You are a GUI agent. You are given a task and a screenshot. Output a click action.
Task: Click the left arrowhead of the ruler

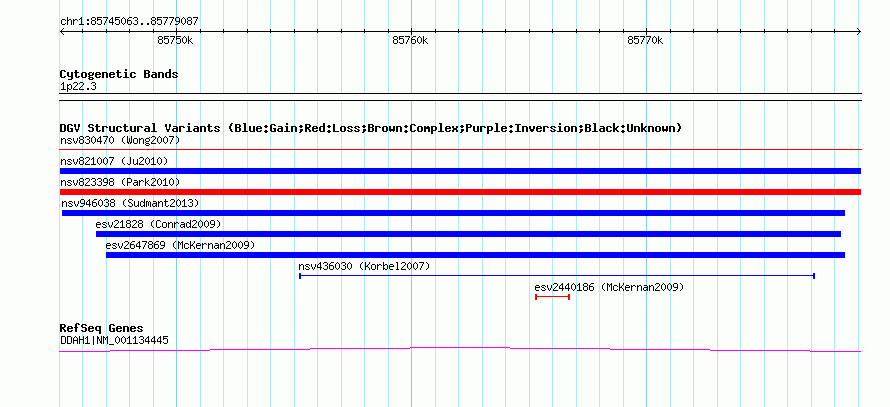pyautogui.click(x=62, y=32)
